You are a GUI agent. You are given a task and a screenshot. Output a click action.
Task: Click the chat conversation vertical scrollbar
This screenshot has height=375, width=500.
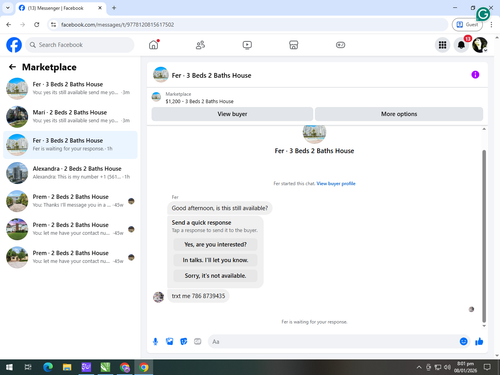click(484, 236)
